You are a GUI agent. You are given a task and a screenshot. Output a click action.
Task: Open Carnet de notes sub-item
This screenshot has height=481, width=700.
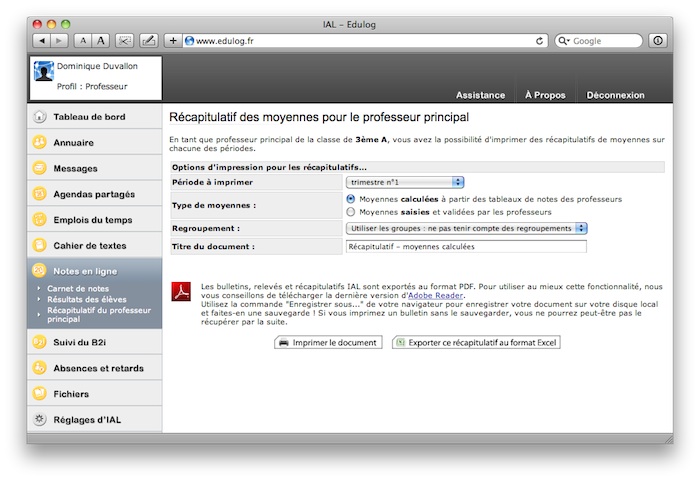(78, 288)
